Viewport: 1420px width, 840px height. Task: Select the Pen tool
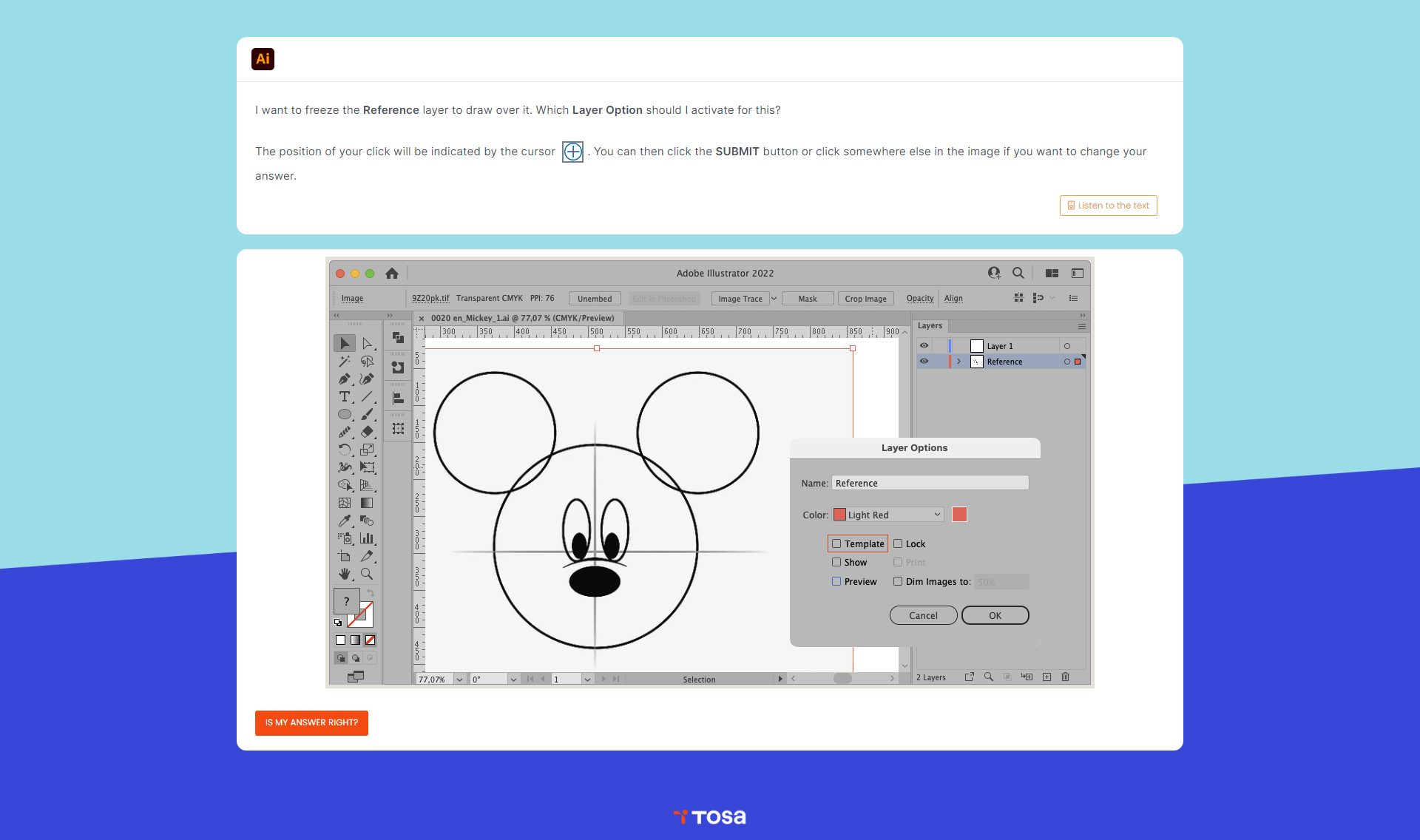pos(344,379)
